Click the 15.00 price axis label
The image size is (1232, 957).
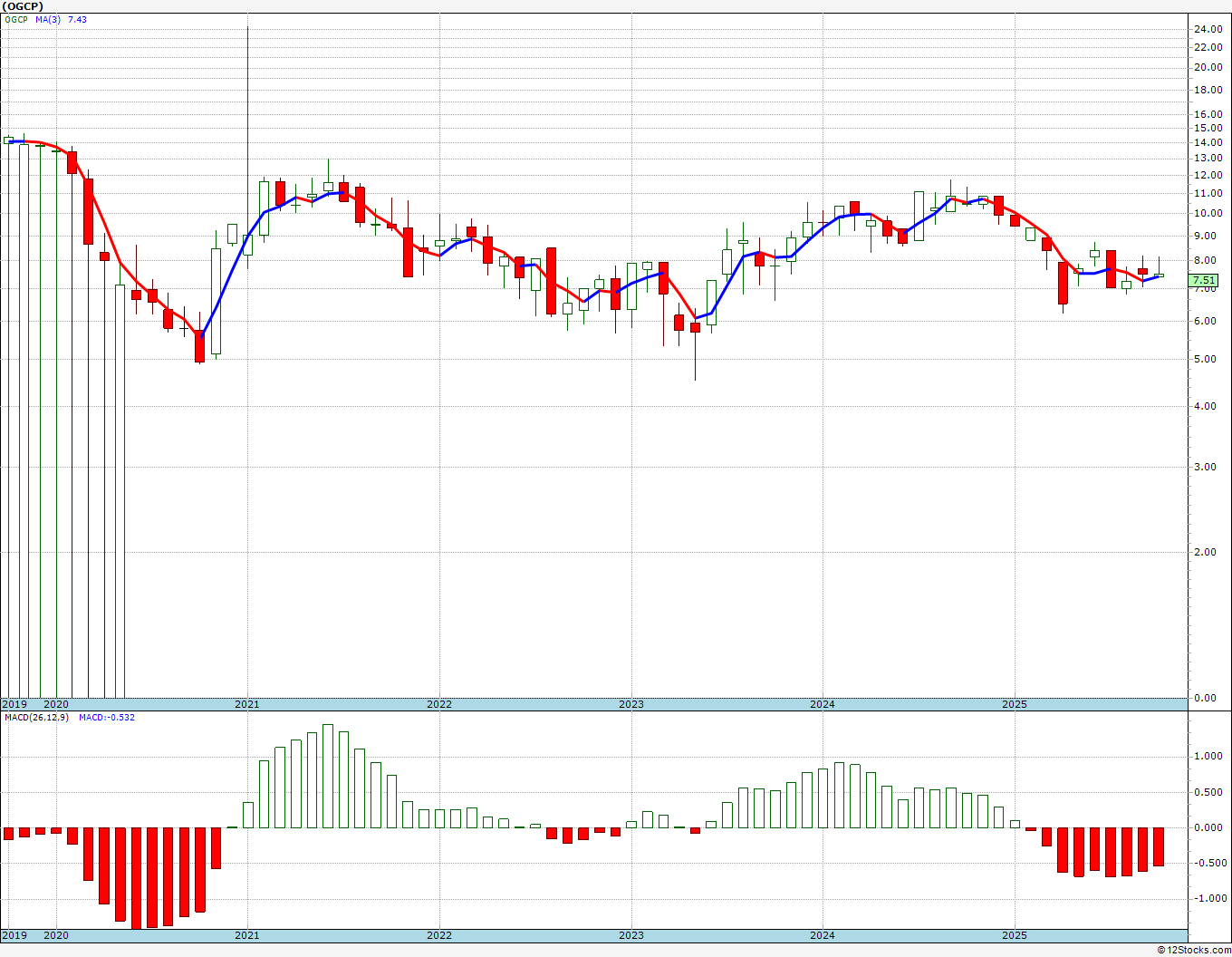(1208, 128)
